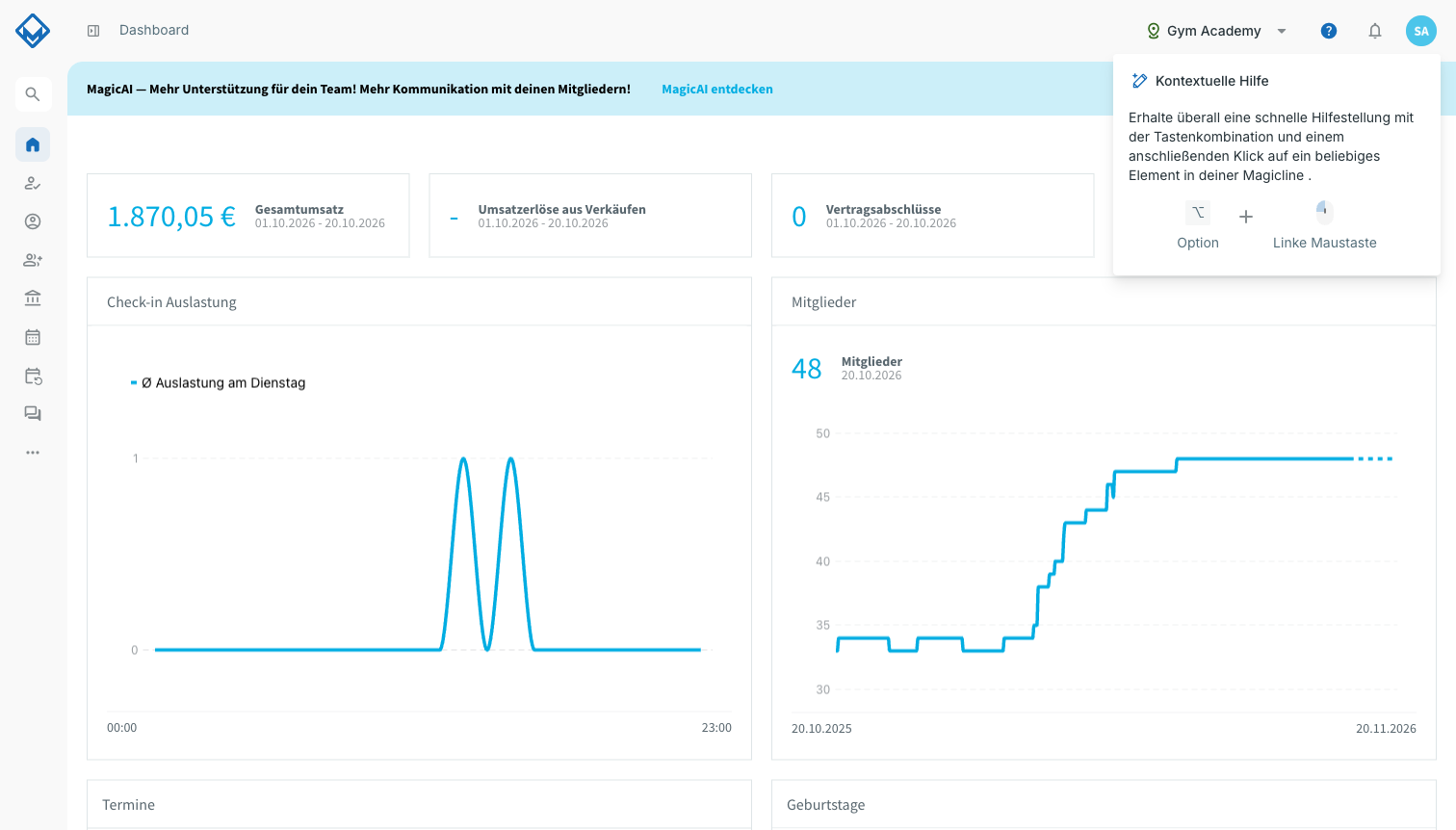The height and width of the screenshot is (830, 1456).
Task: Toggle the Ø Auslastung am Dienstag legend
Action: tap(219, 383)
